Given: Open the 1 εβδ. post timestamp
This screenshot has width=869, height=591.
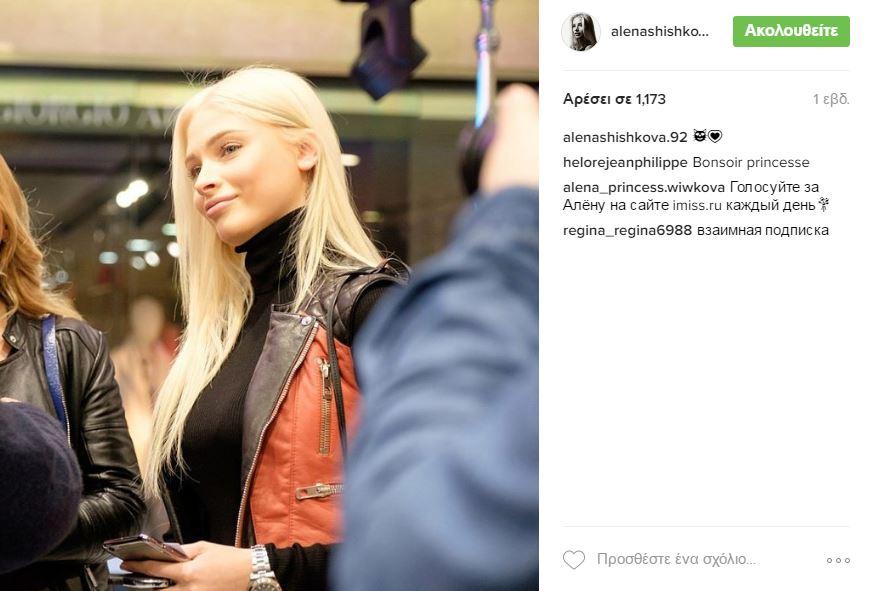Looking at the screenshot, I should tap(831, 99).
